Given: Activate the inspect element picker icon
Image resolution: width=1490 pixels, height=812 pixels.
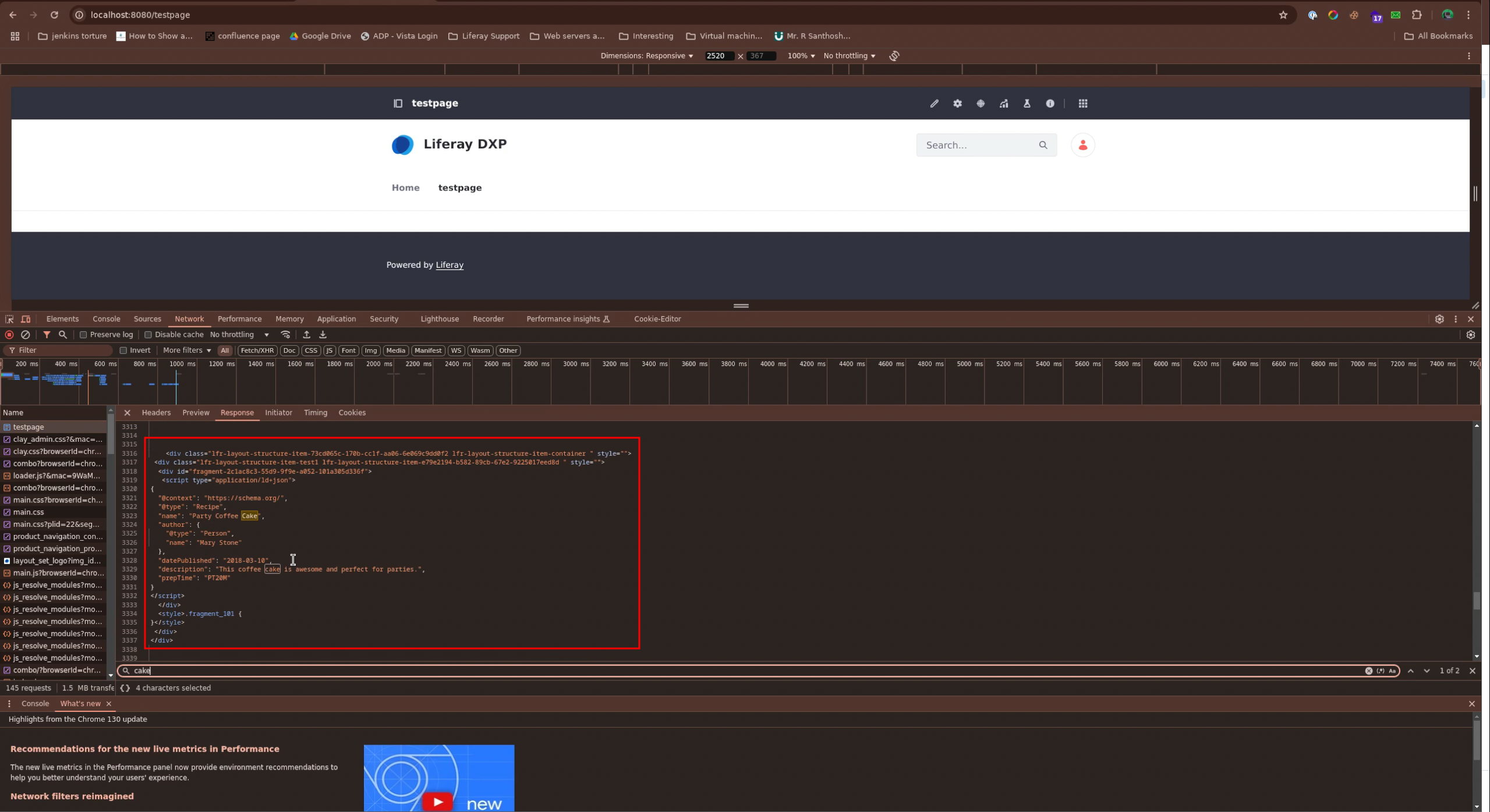Looking at the screenshot, I should pyautogui.click(x=9, y=319).
